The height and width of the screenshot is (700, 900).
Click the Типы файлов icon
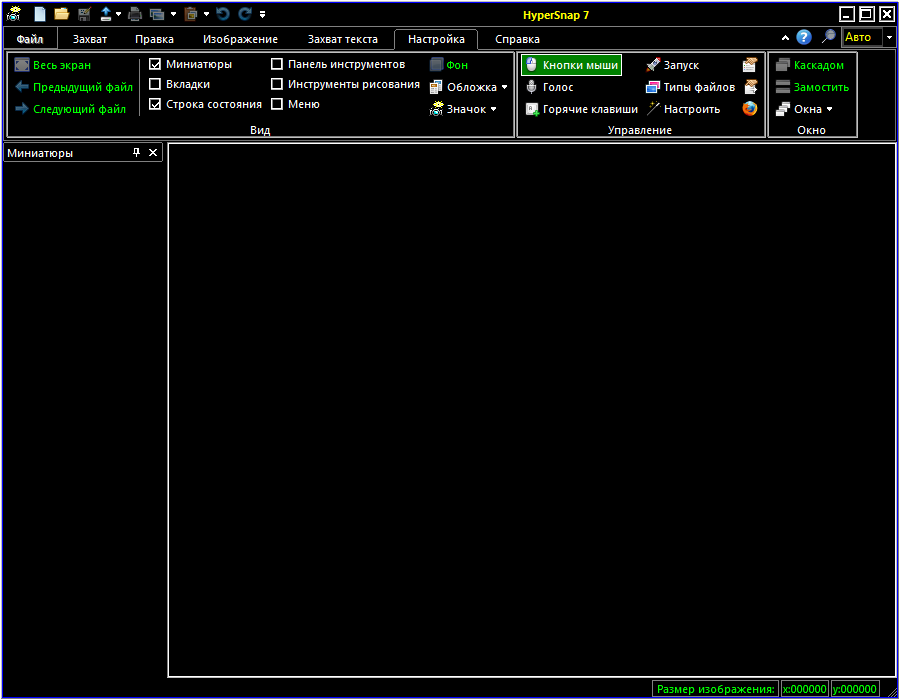pyautogui.click(x=653, y=87)
